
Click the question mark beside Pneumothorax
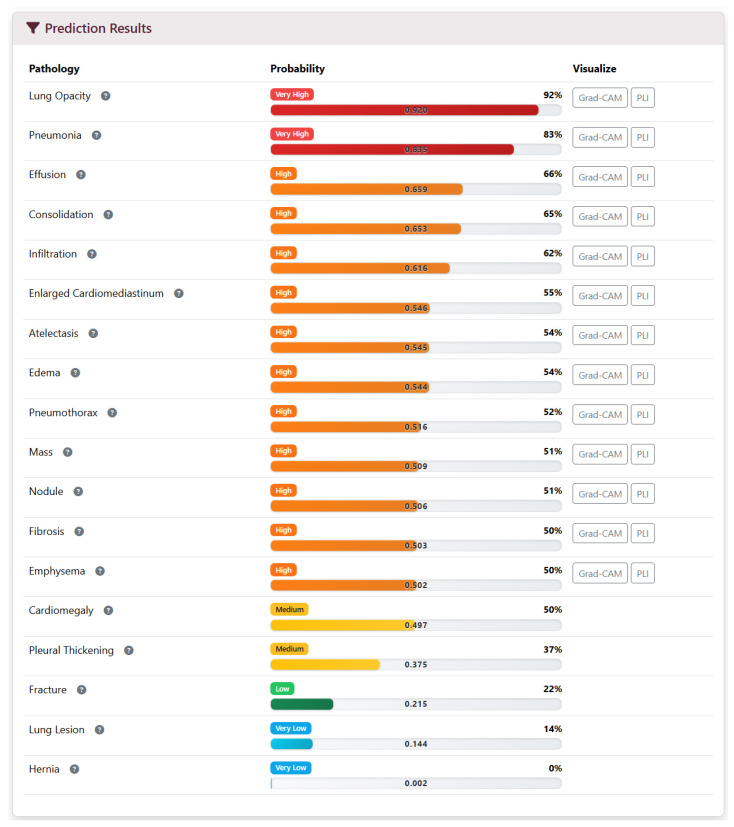(112, 413)
